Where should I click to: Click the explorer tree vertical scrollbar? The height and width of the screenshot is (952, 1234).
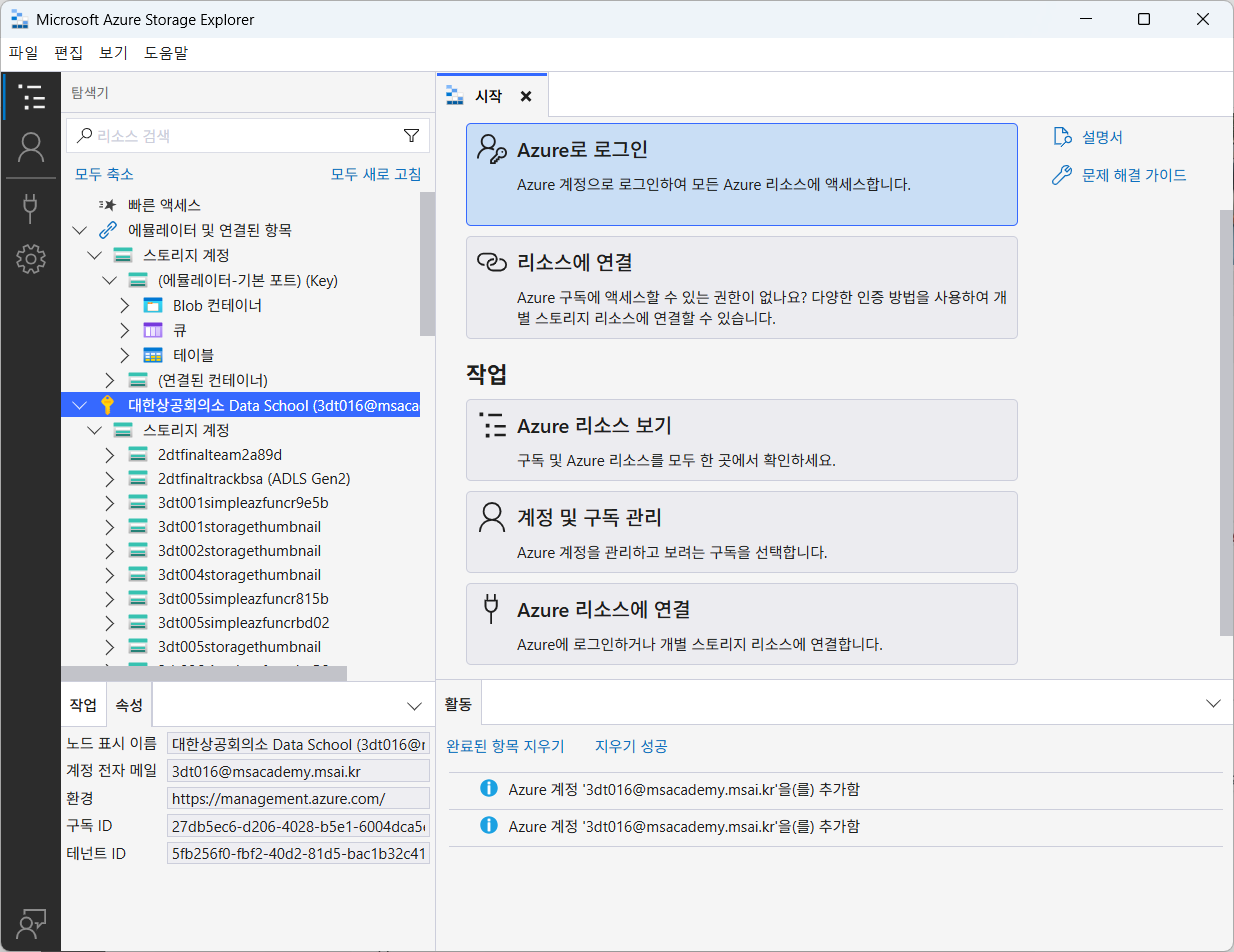pos(427,264)
